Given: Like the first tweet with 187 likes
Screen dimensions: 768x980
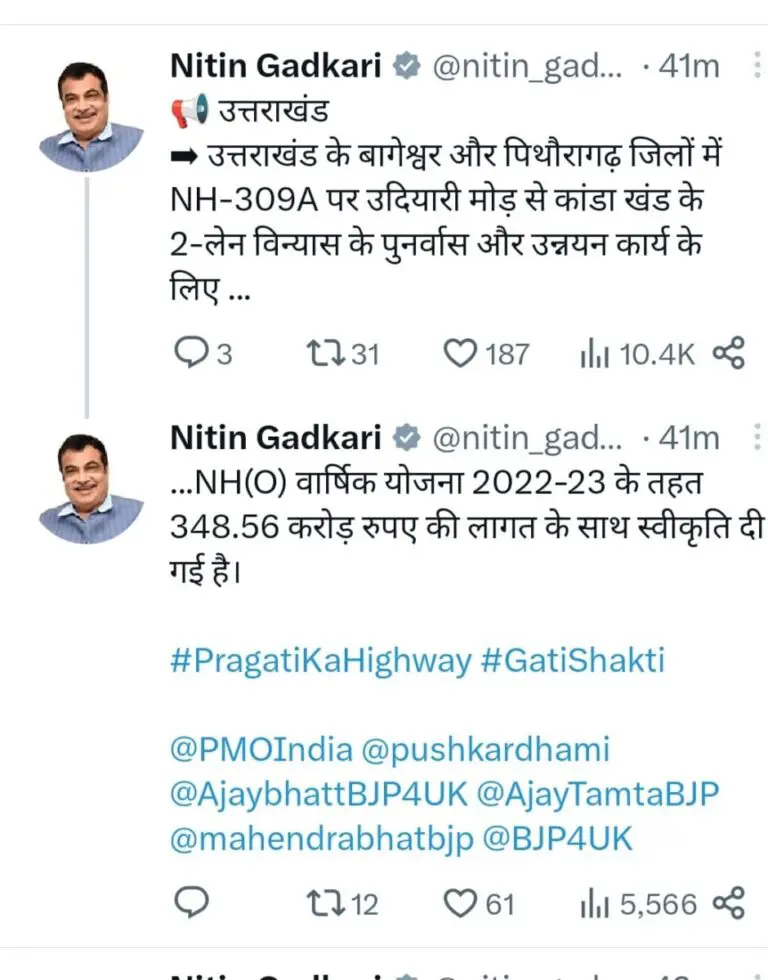Looking at the screenshot, I should [460, 353].
